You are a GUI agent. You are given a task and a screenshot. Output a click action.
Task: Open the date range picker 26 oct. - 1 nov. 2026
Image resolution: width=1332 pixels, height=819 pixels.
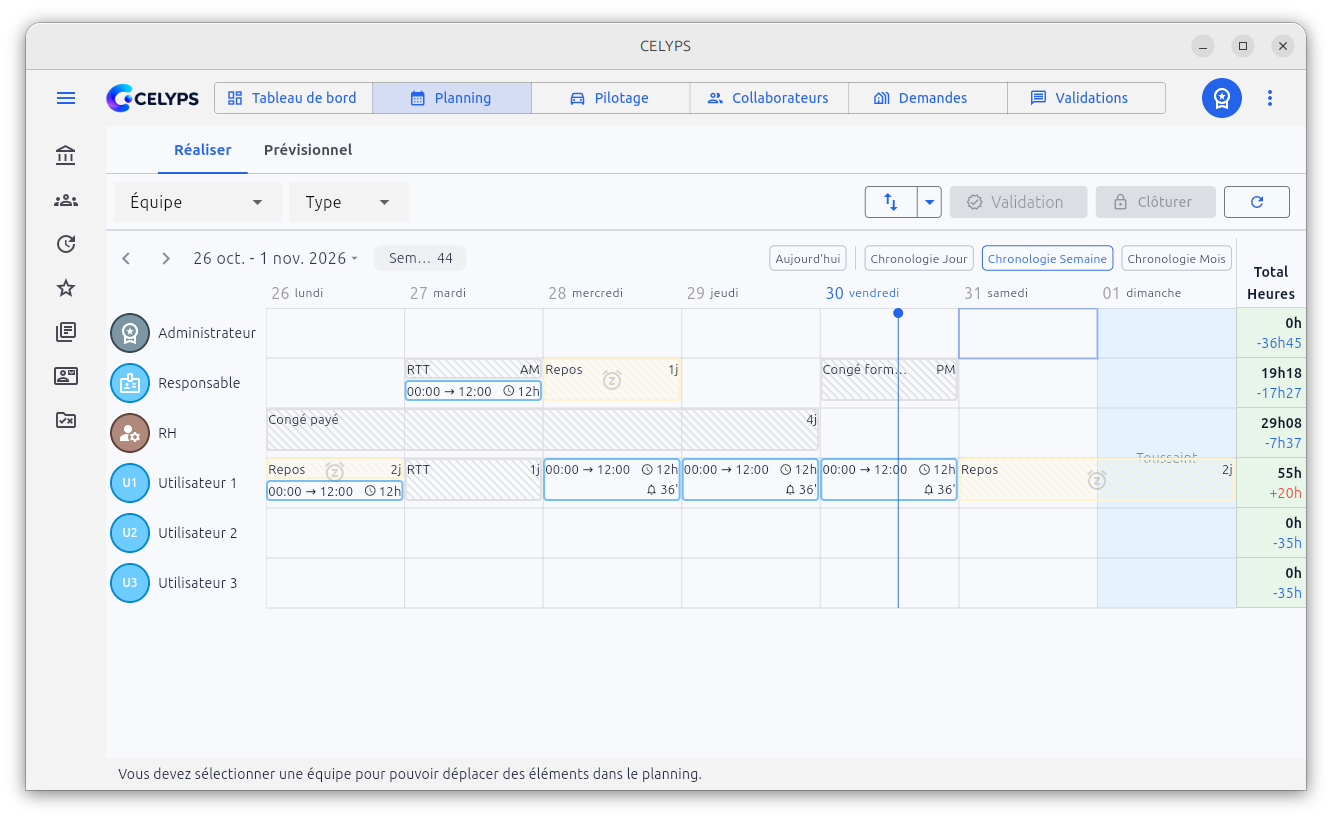pos(275,259)
